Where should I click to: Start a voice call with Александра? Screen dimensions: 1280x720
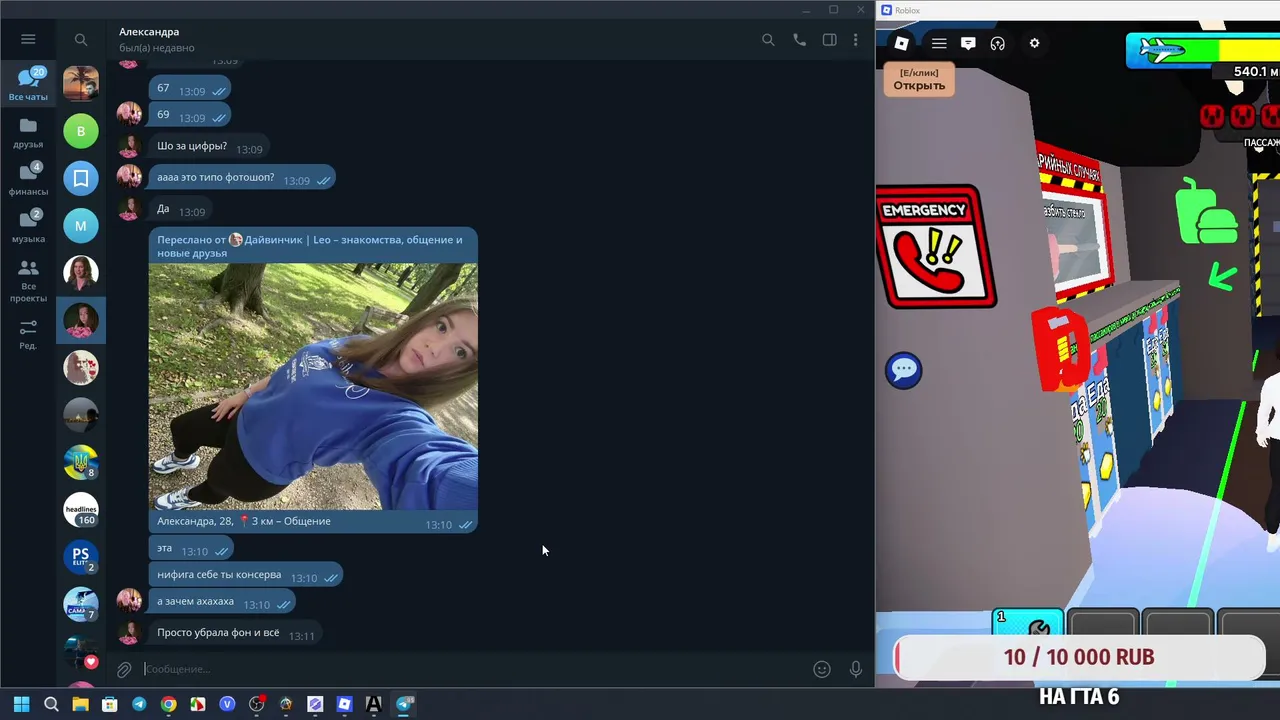[x=799, y=40]
